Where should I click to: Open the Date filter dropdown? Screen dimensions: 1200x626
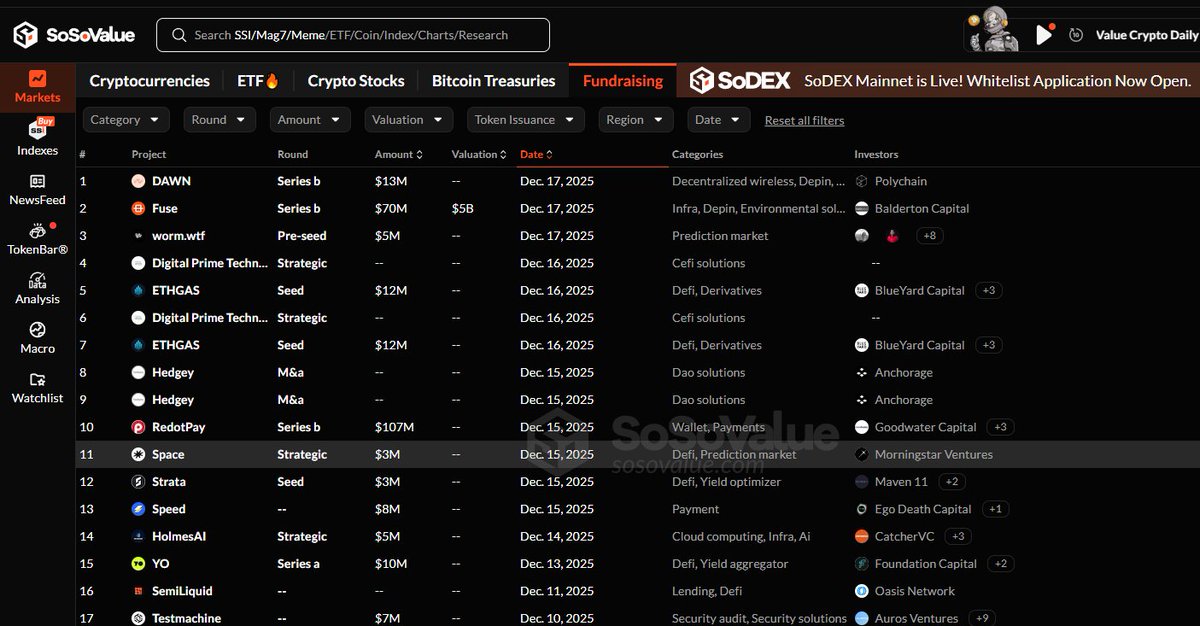pos(718,120)
